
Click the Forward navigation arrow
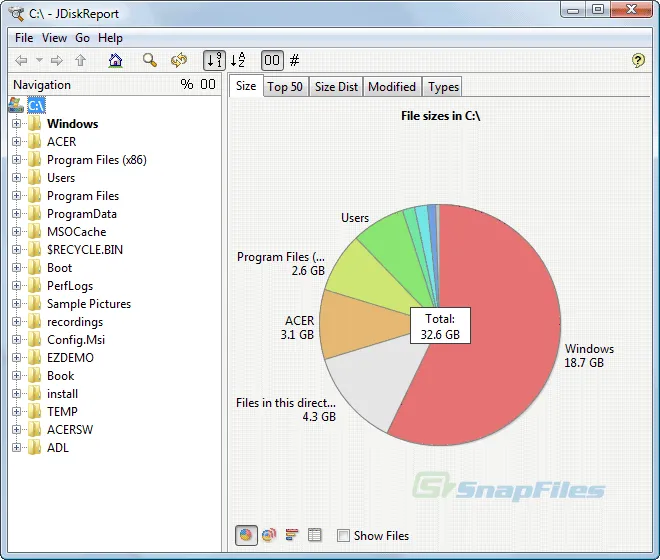pos(56,61)
